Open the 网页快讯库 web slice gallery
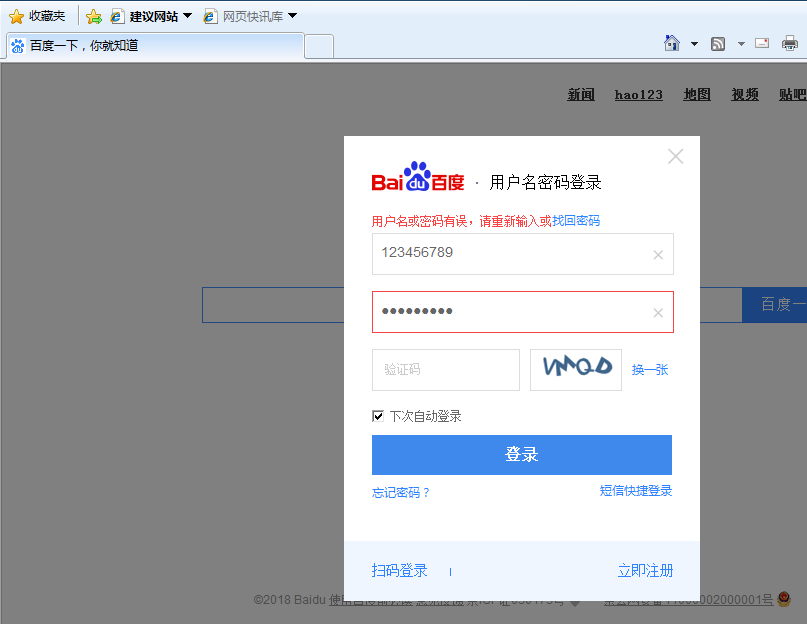The image size is (807, 624). click(x=243, y=16)
